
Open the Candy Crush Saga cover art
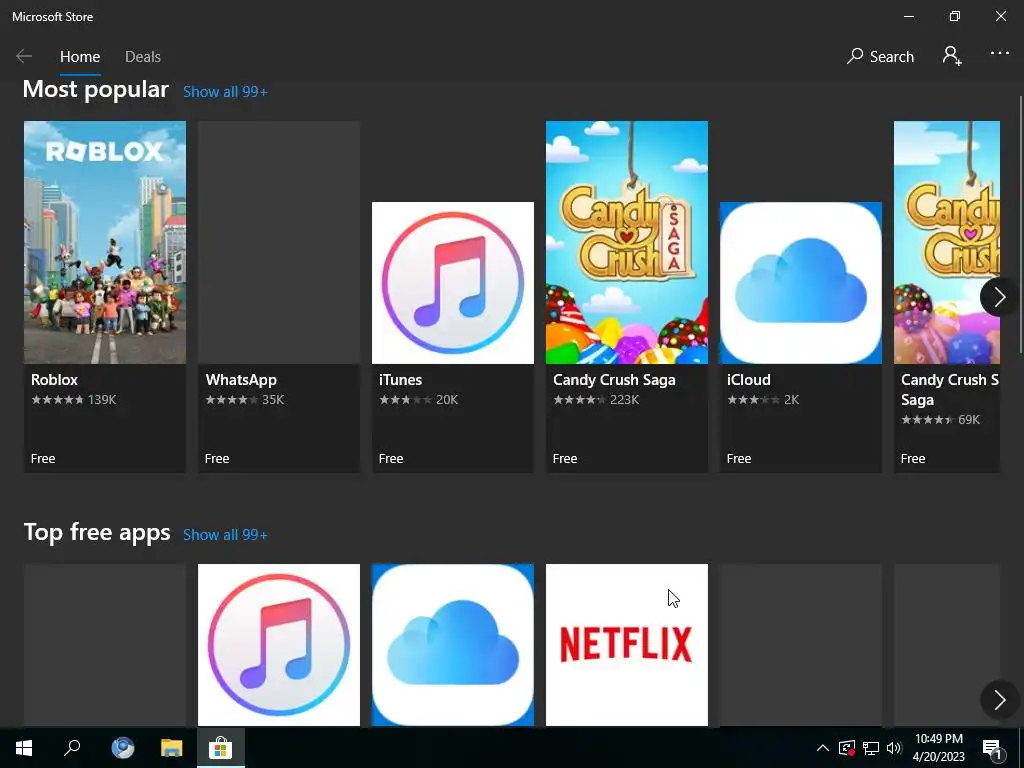626,242
